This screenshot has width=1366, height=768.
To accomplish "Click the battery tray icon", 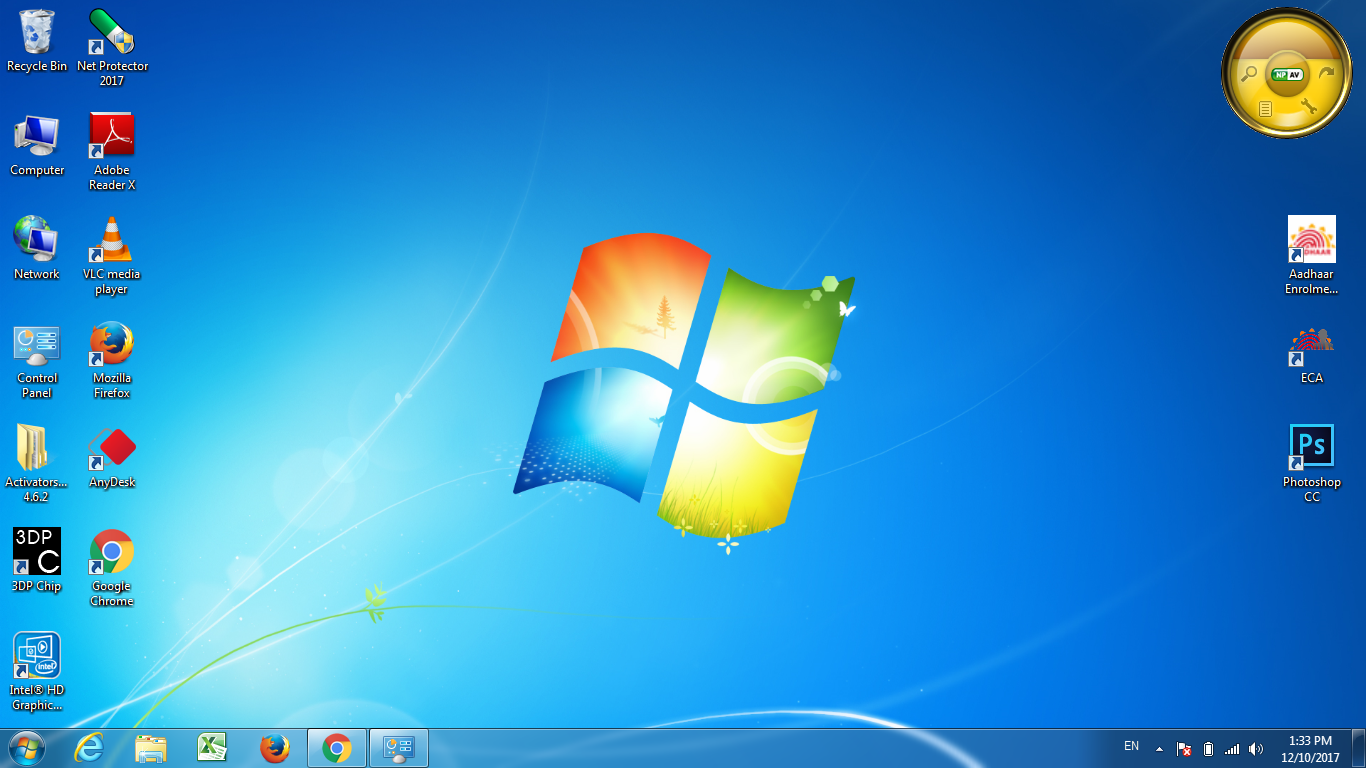I will click(1208, 749).
